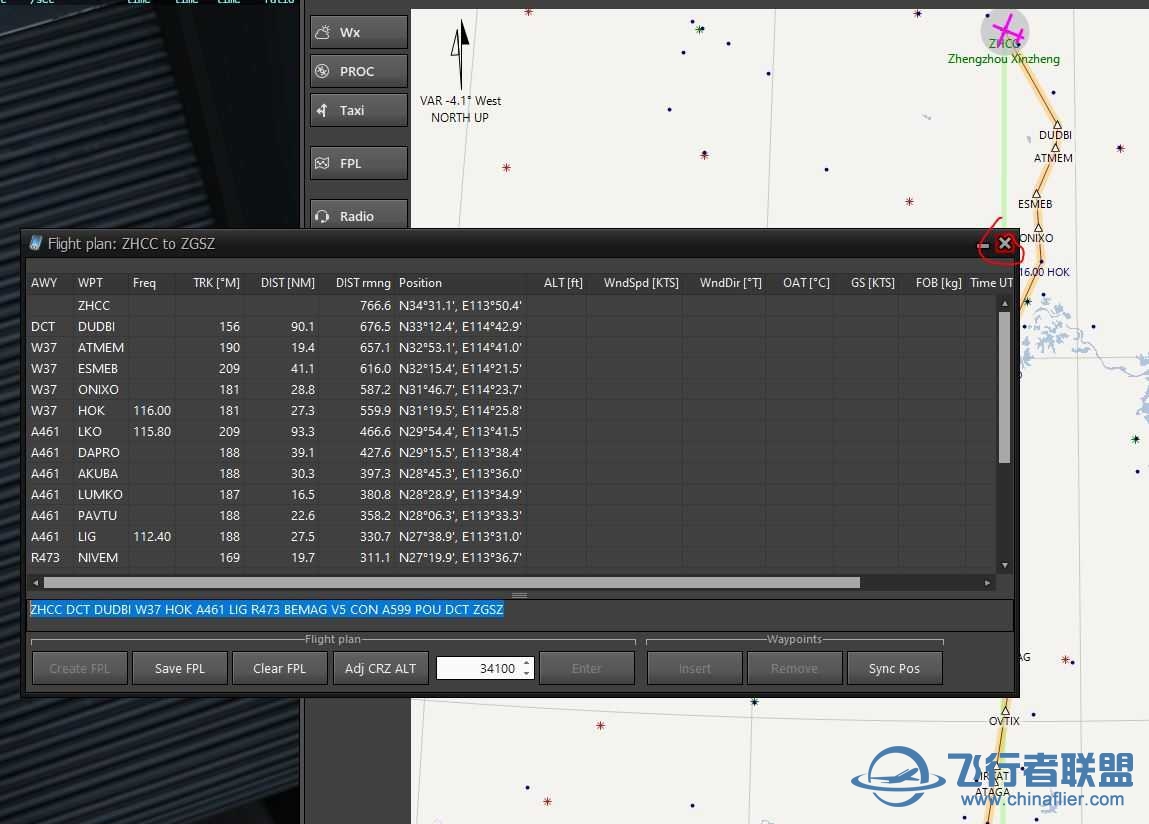Increase cruise altitude with the up stepper arrow
1149x824 pixels.
point(528,663)
